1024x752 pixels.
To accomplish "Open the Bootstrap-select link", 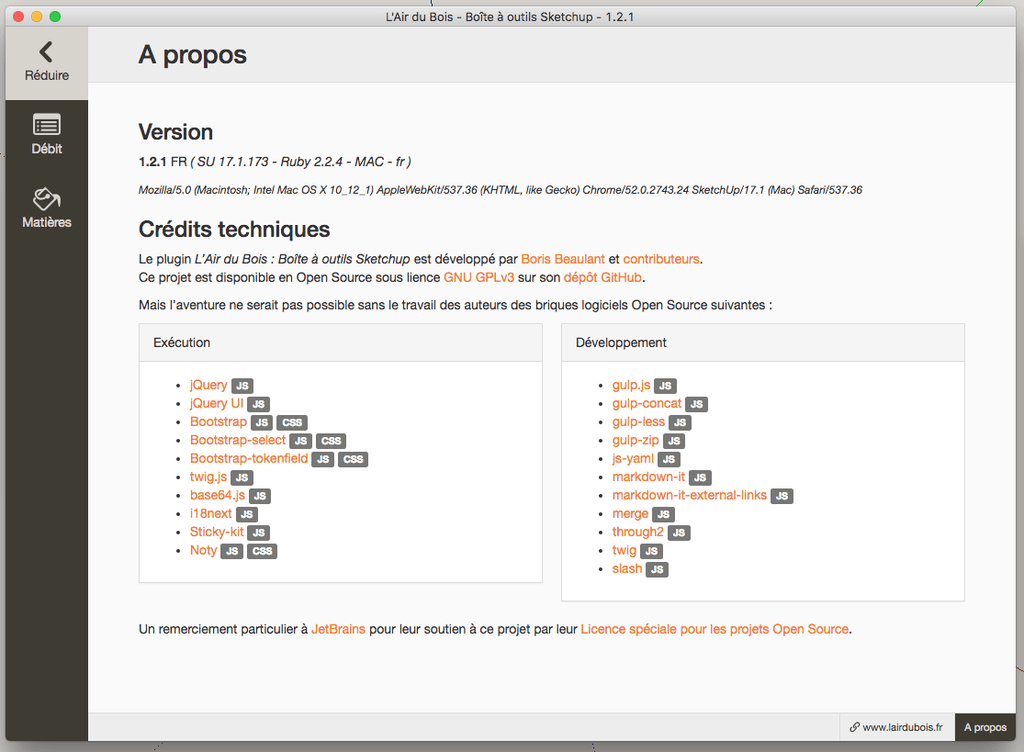I will [238, 440].
